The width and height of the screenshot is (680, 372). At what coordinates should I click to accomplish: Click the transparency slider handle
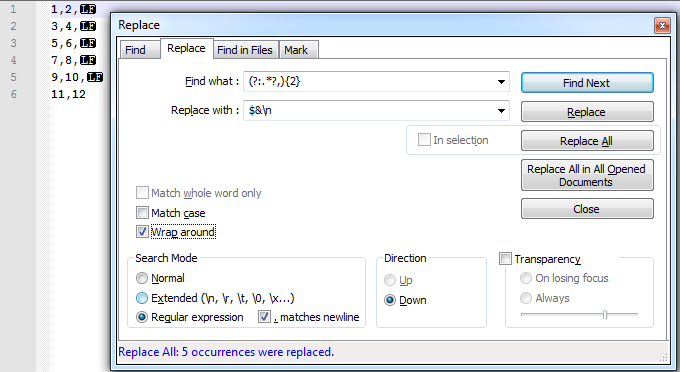pos(605,314)
